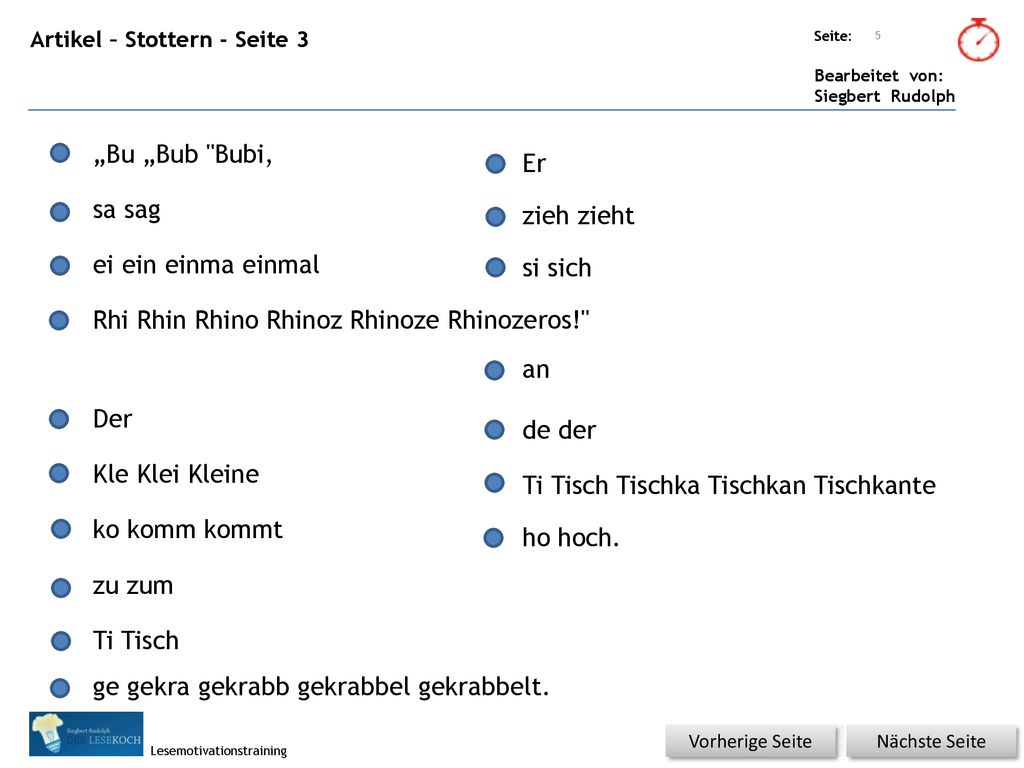
Task: Click the heading 'Artikel – Stottern – Seite 3'
Action: coord(169,39)
